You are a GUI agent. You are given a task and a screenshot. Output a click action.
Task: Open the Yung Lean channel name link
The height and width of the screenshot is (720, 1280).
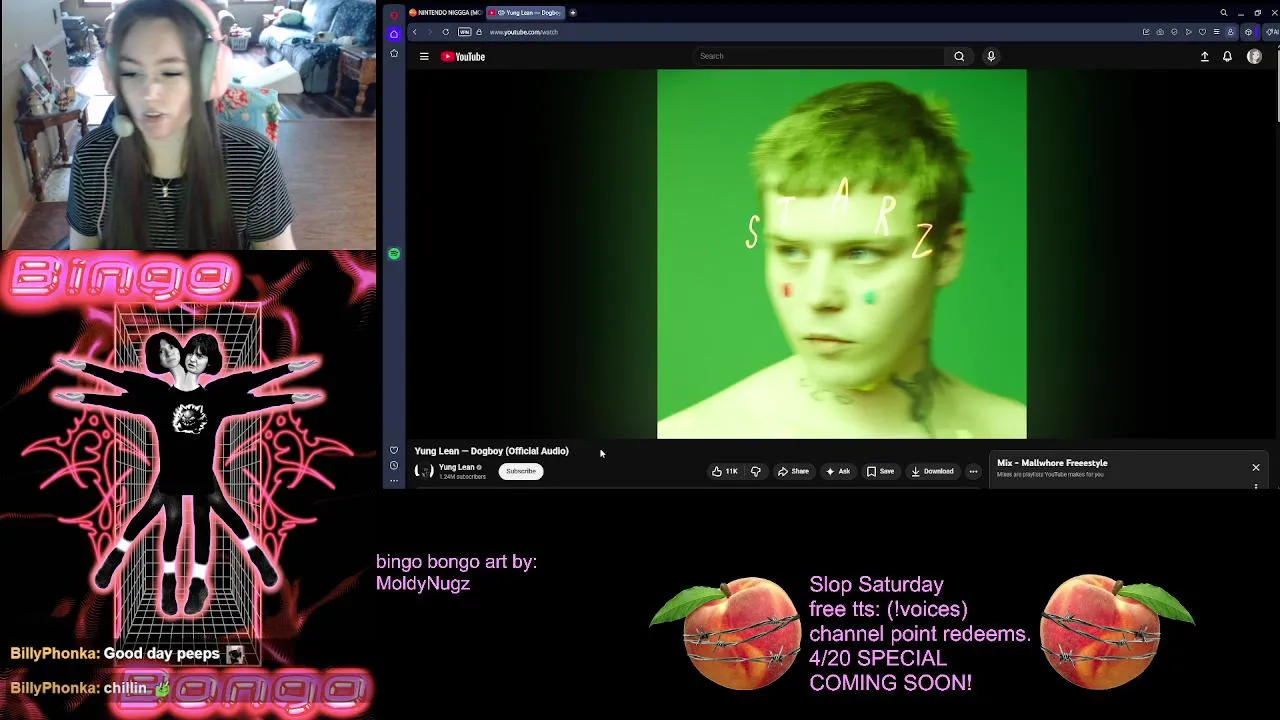[456, 467]
